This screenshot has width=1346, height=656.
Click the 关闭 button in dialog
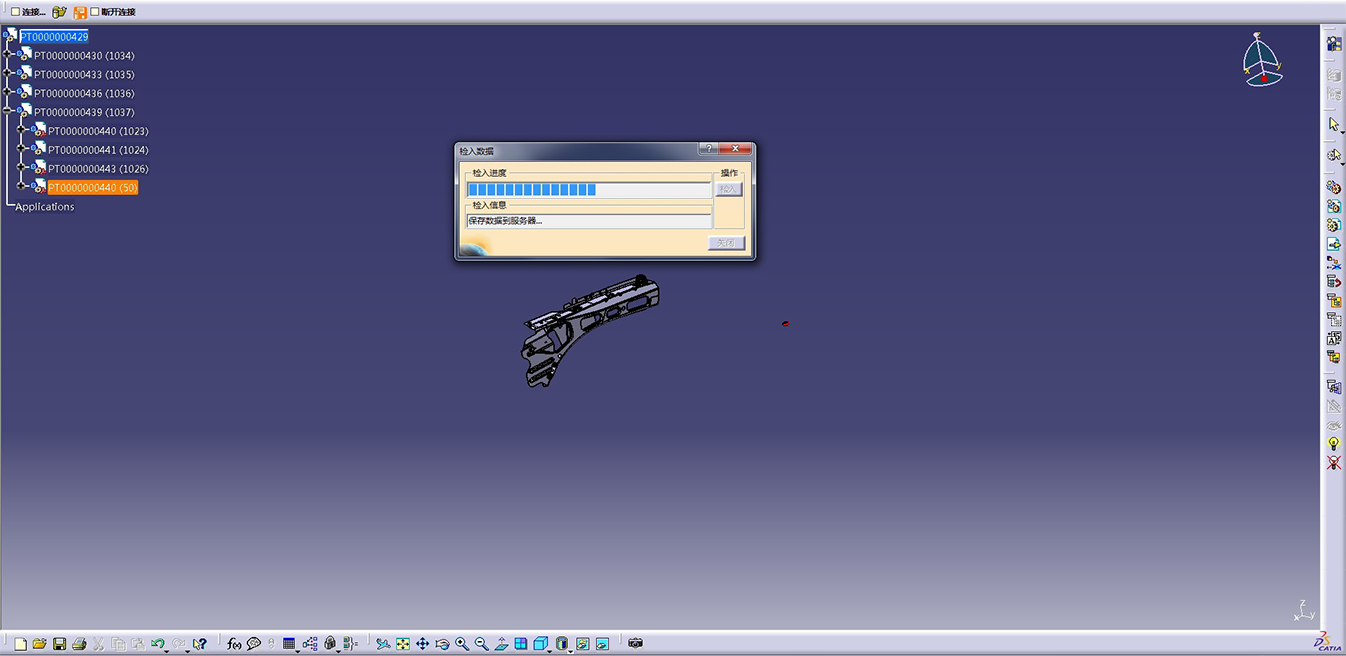pos(727,243)
